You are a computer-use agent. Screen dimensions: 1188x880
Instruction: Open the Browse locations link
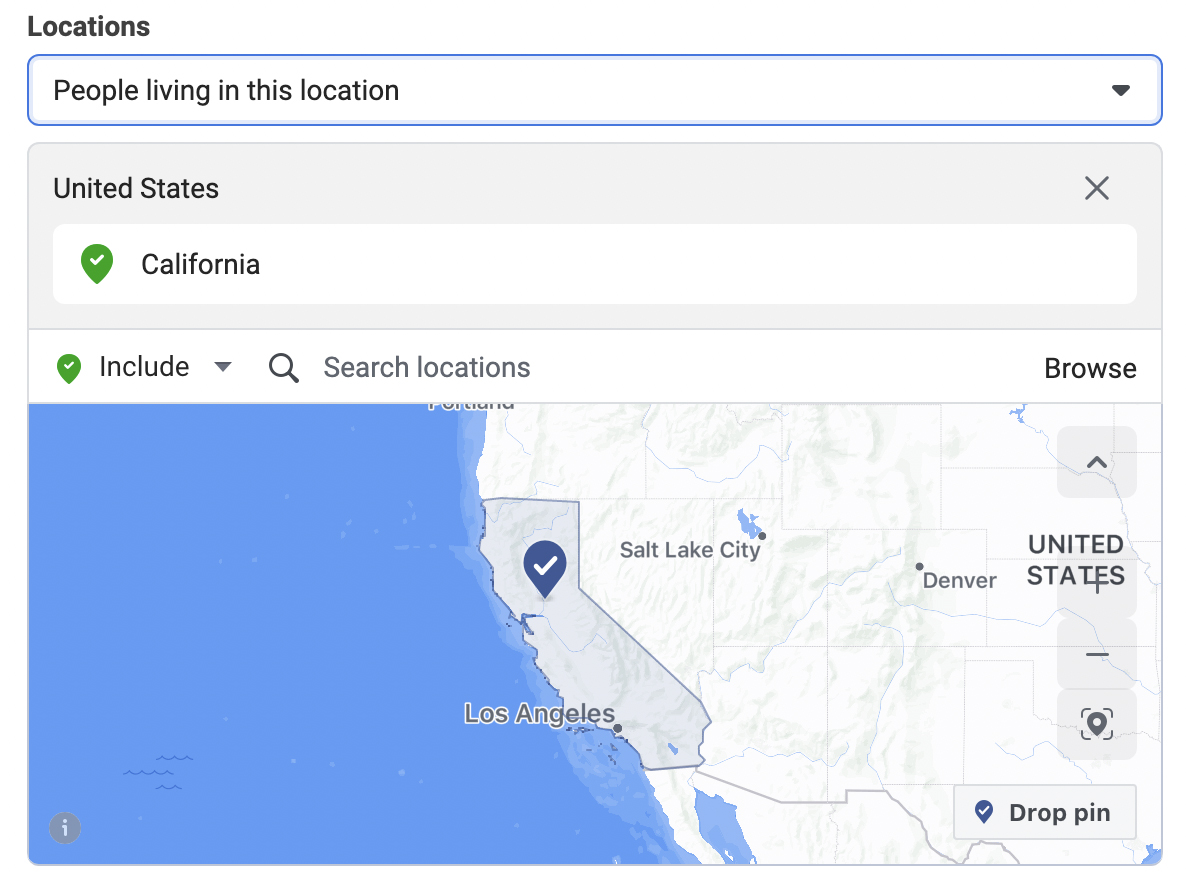[x=1090, y=368]
